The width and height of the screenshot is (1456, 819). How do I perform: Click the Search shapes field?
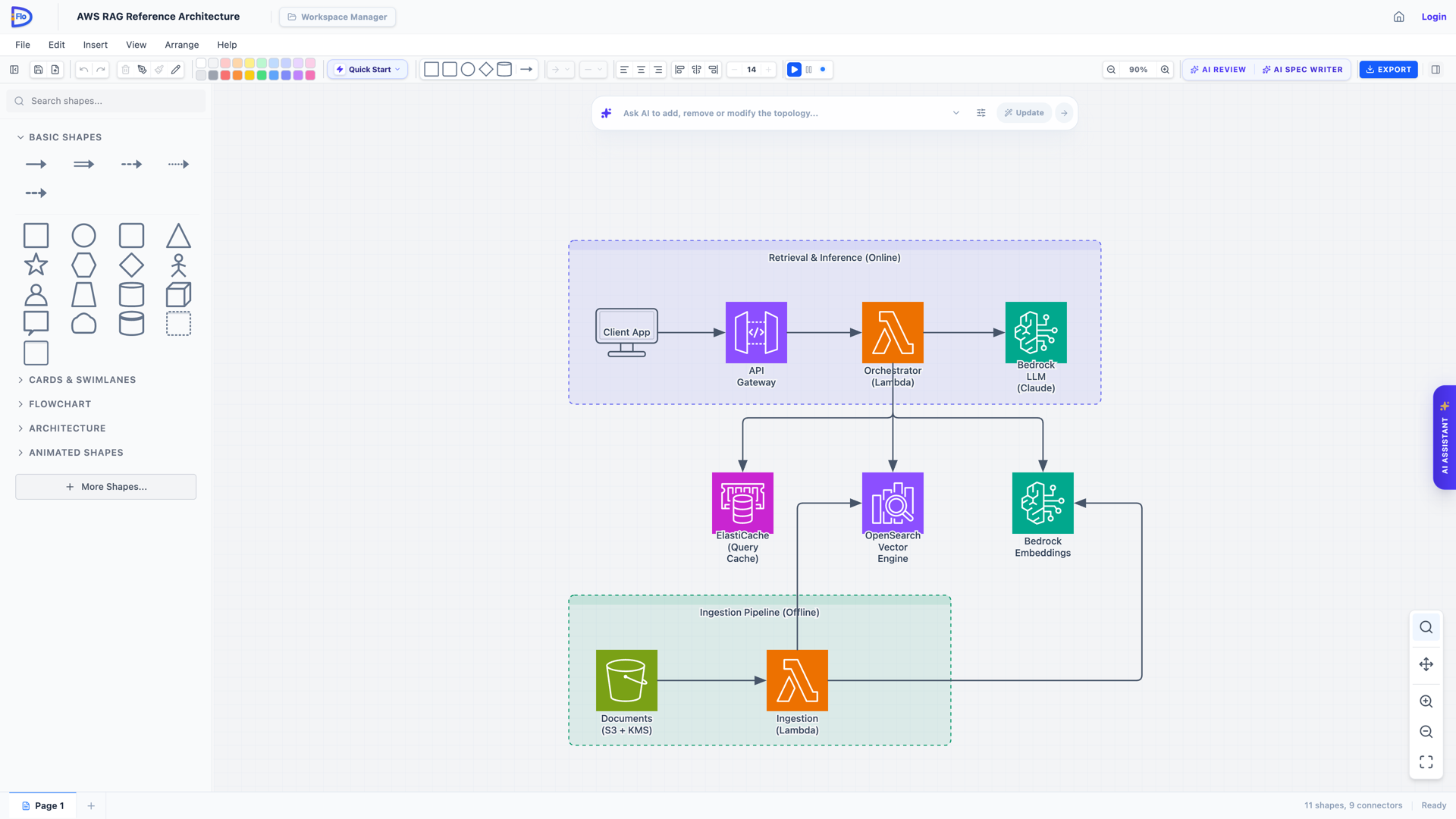click(x=106, y=101)
